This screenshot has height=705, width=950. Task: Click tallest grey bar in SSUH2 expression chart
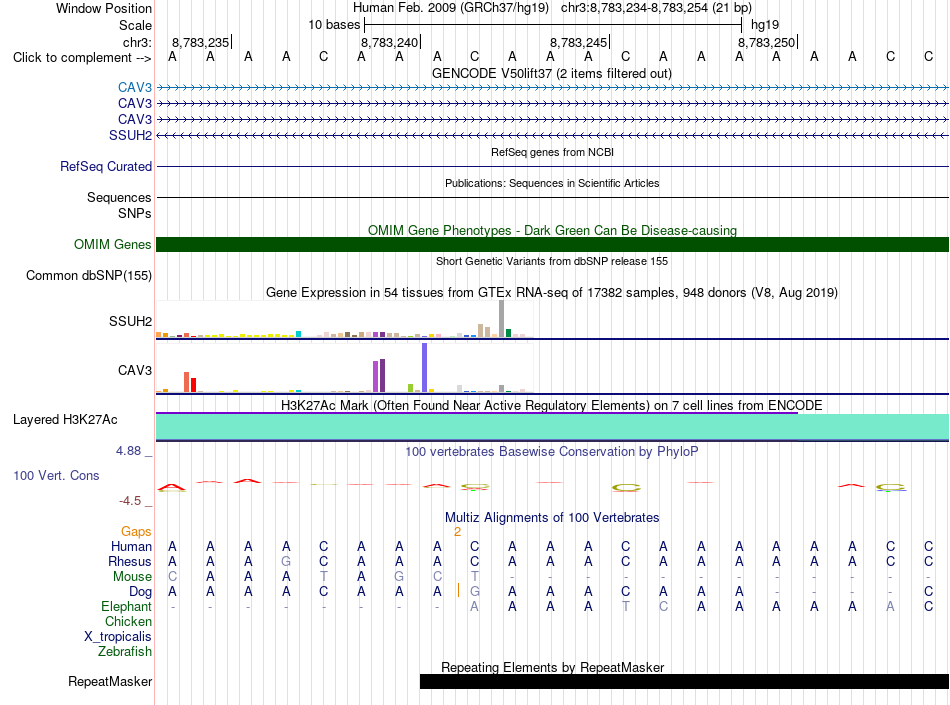[502, 319]
